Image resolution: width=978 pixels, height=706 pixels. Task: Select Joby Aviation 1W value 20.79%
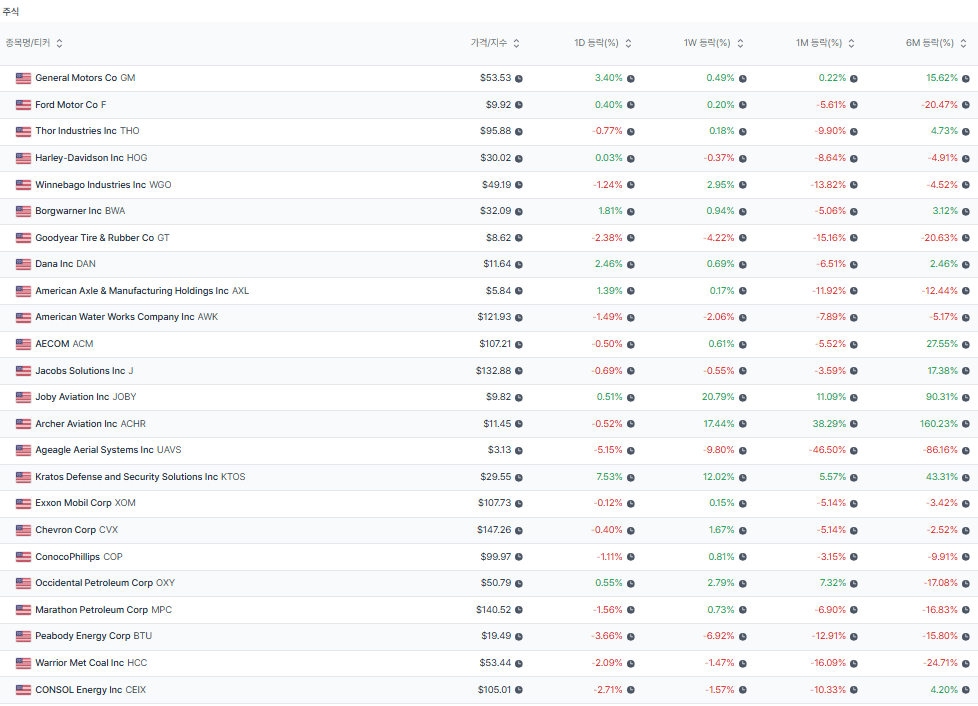(718, 397)
